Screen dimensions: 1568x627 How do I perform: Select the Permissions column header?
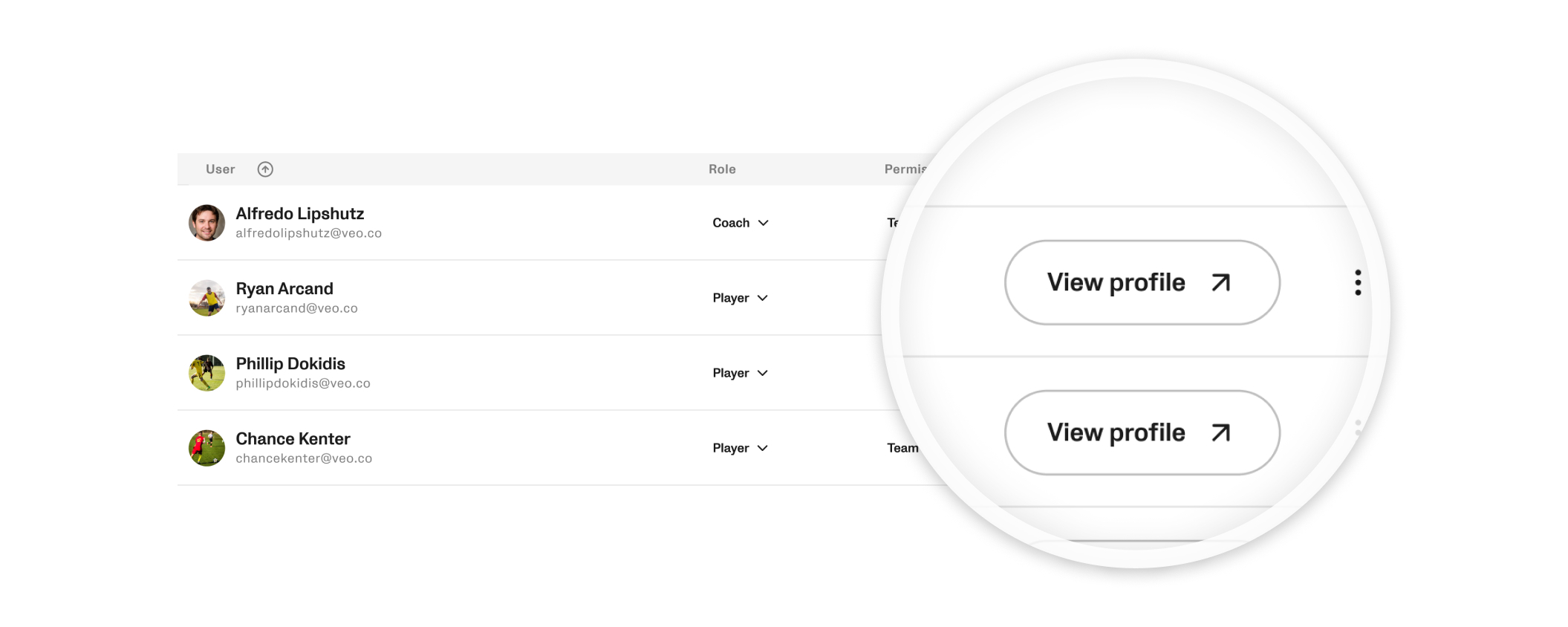905,169
